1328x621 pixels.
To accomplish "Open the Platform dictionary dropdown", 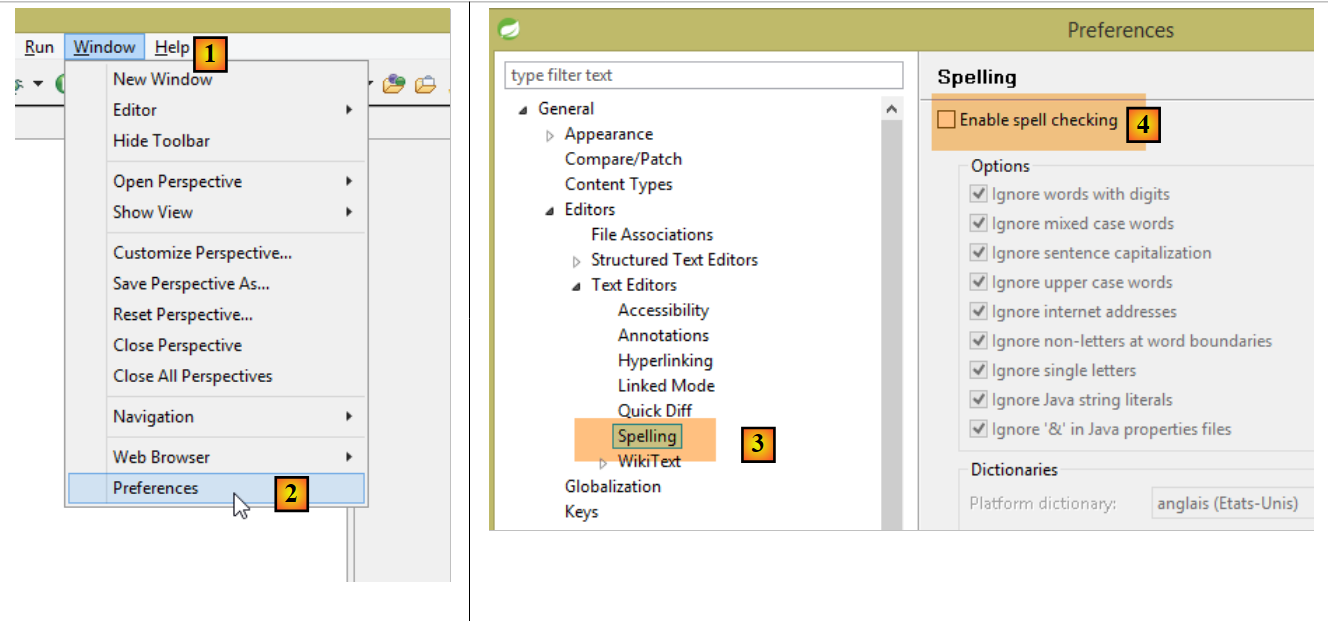I will coord(1232,503).
